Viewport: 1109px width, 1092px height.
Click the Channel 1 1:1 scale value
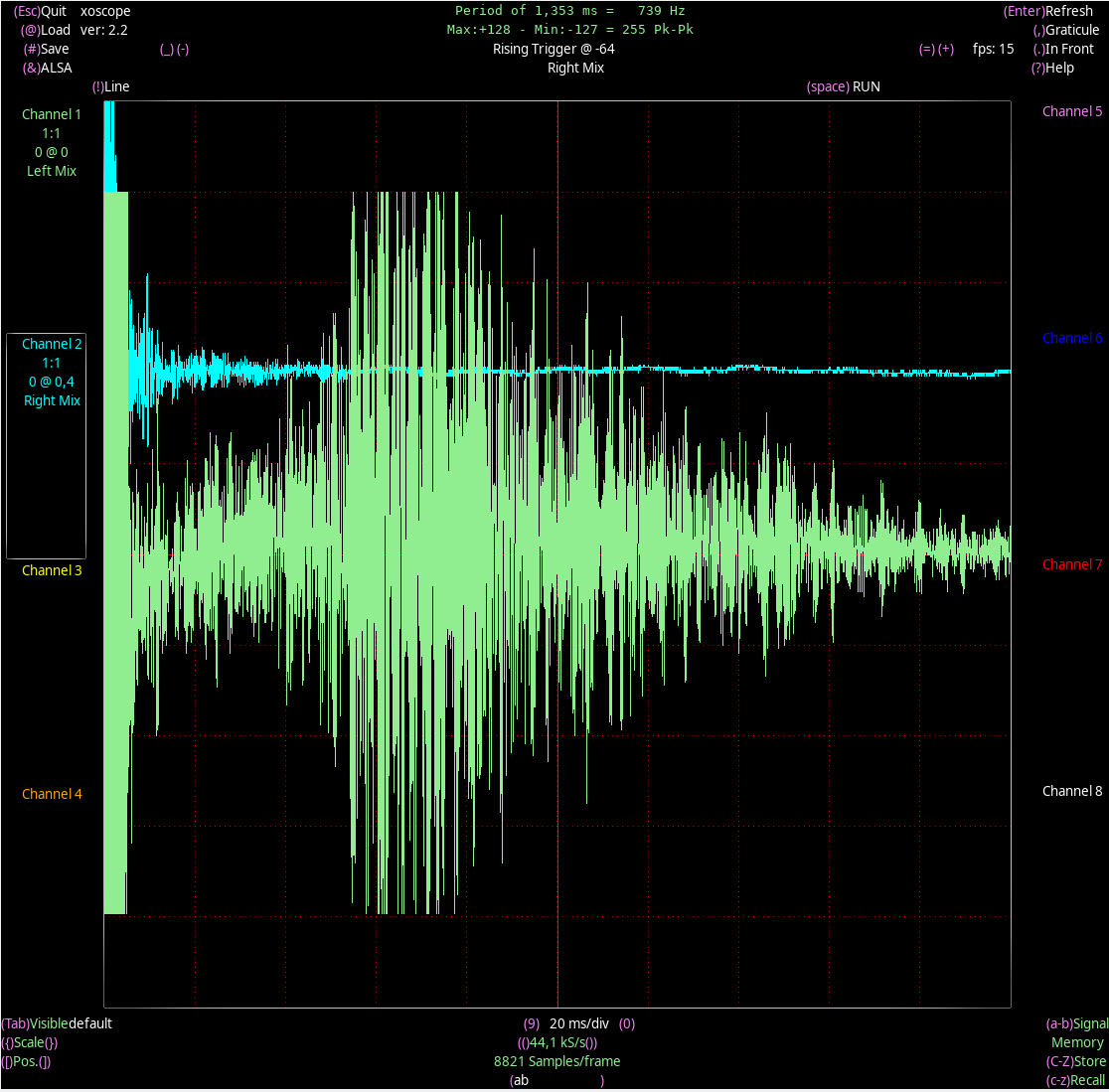point(51,134)
